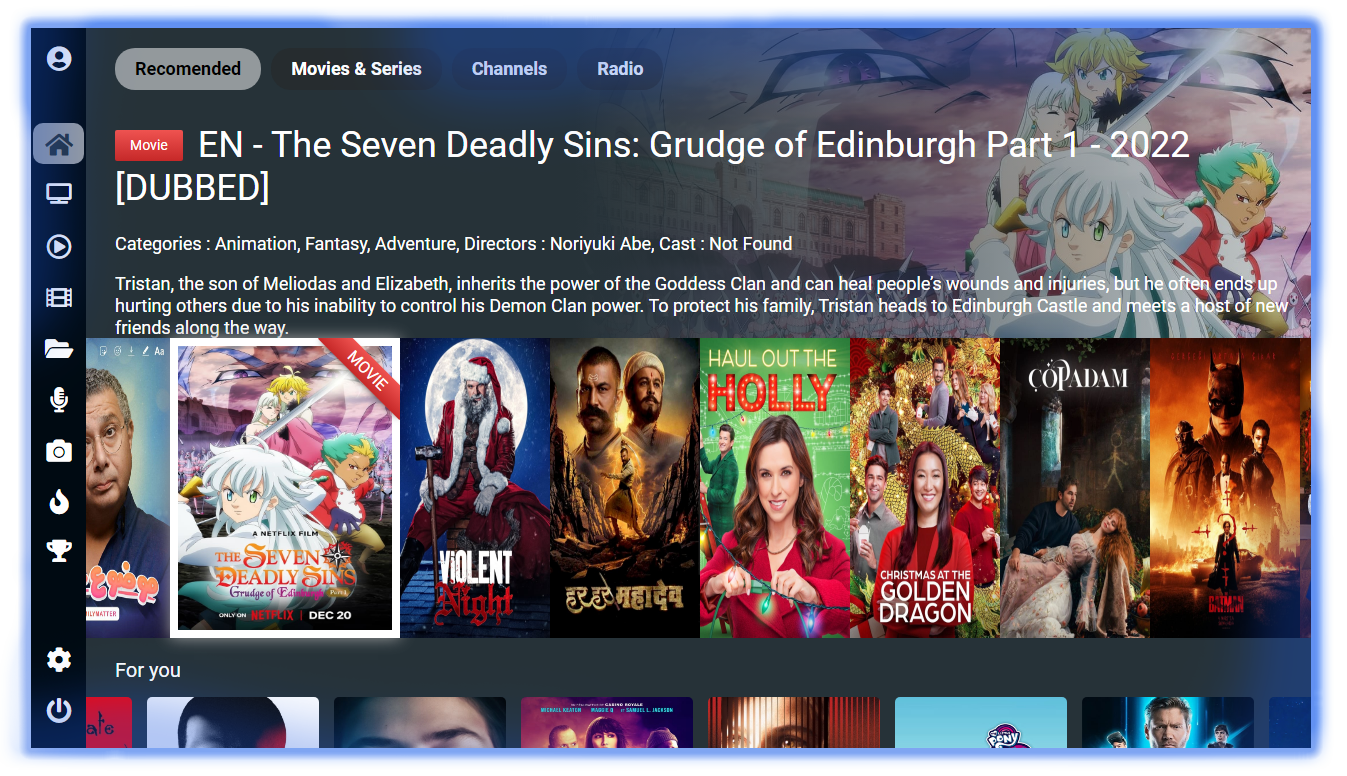Select the Radio tab

(x=620, y=69)
